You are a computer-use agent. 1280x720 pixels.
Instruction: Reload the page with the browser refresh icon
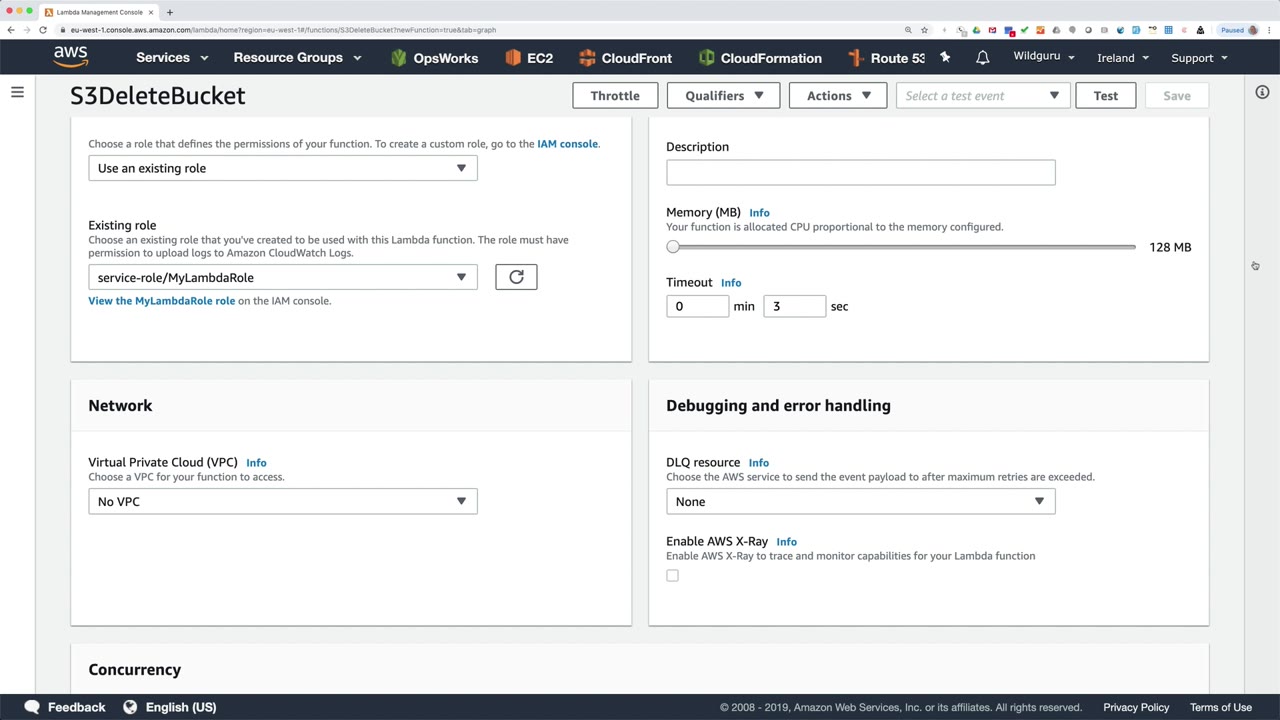[43, 30]
